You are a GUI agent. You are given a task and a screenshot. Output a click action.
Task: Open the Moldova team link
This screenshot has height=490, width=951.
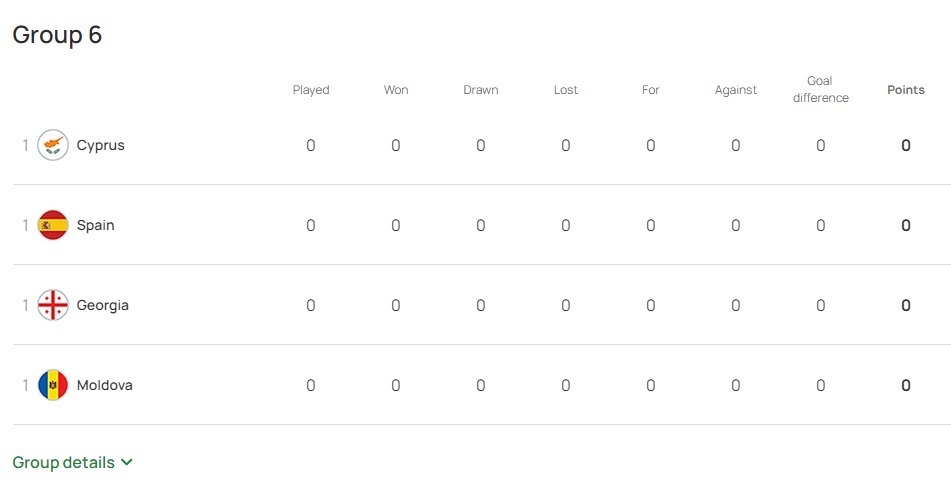pyautogui.click(x=104, y=385)
